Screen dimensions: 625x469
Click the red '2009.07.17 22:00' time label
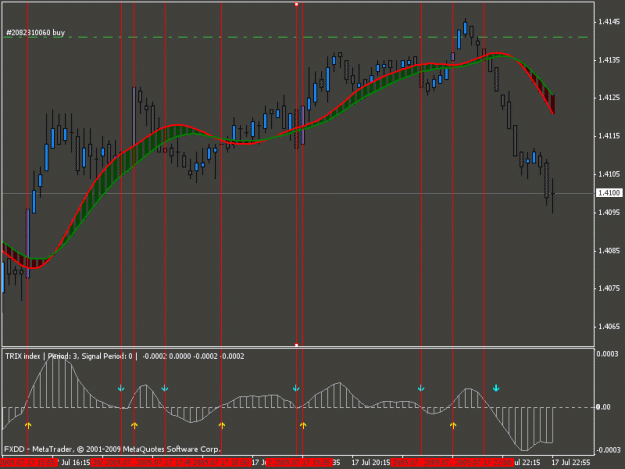click(483, 462)
